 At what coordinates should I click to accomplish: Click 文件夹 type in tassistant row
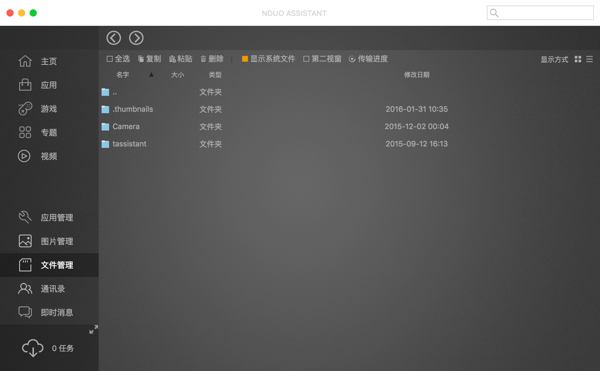pyautogui.click(x=210, y=144)
